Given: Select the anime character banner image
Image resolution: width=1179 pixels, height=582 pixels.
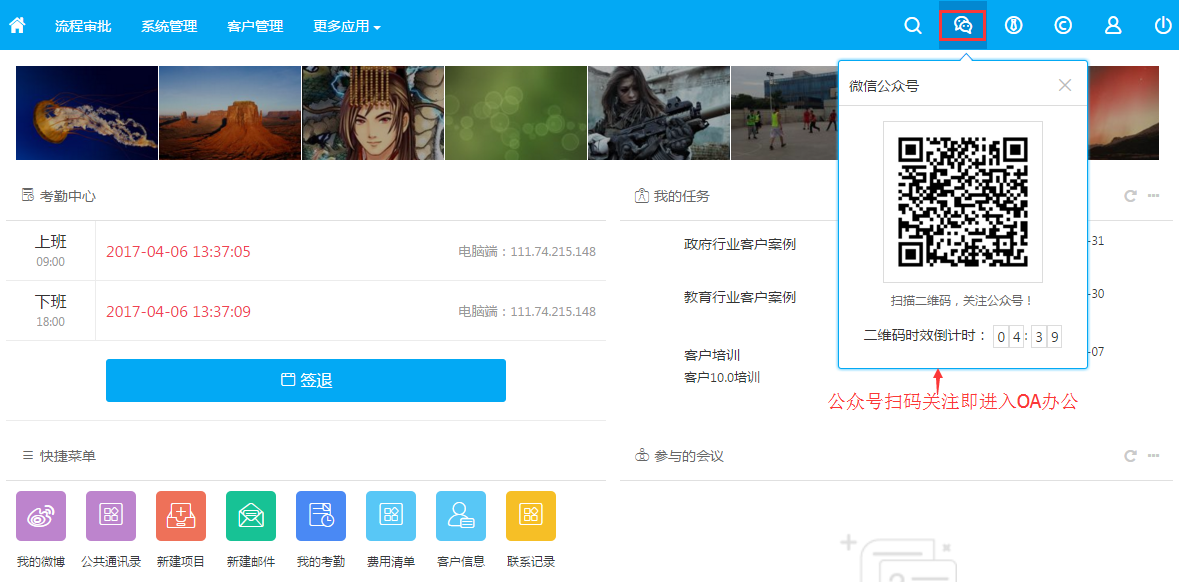Looking at the screenshot, I should [373, 113].
